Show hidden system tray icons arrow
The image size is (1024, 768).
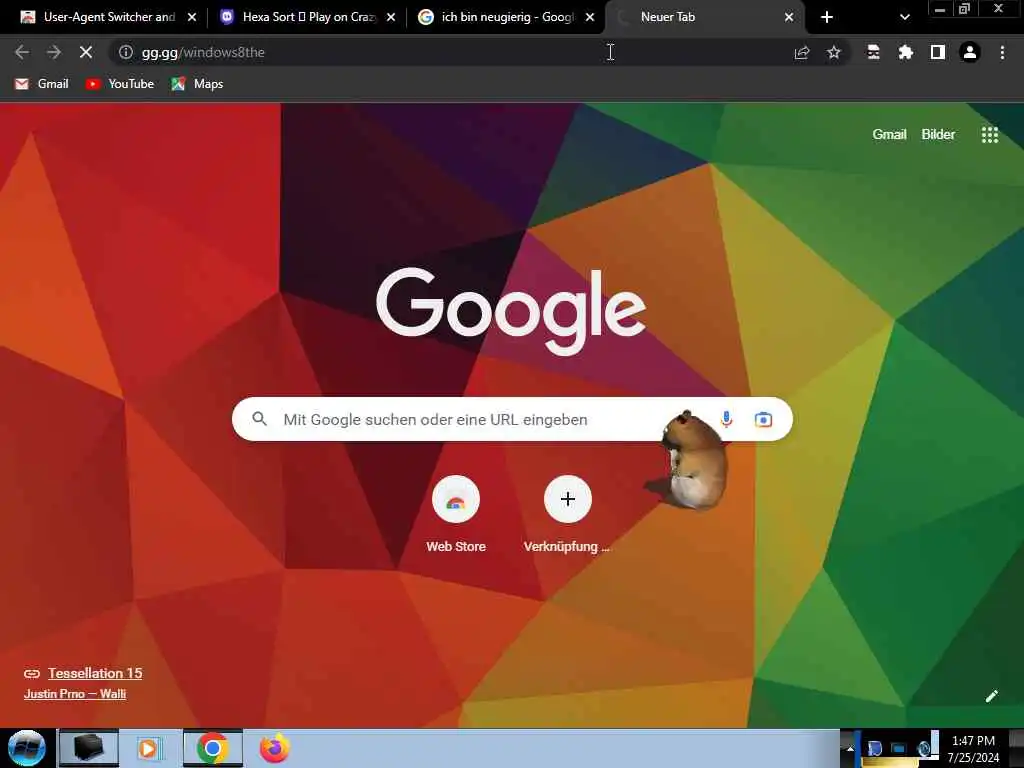(850, 749)
